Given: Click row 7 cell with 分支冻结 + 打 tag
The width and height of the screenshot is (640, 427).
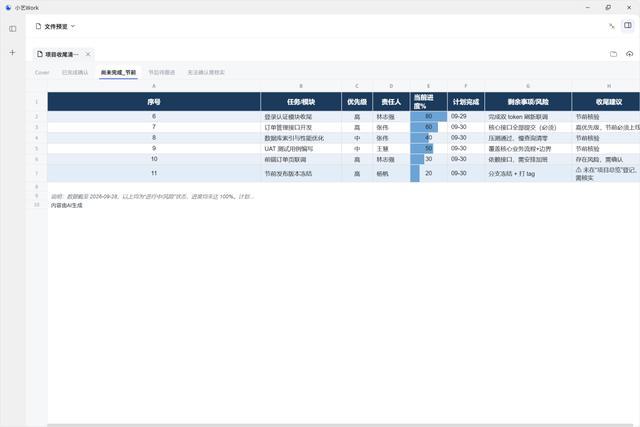Looking at the screenshot, I should point(528,173).
